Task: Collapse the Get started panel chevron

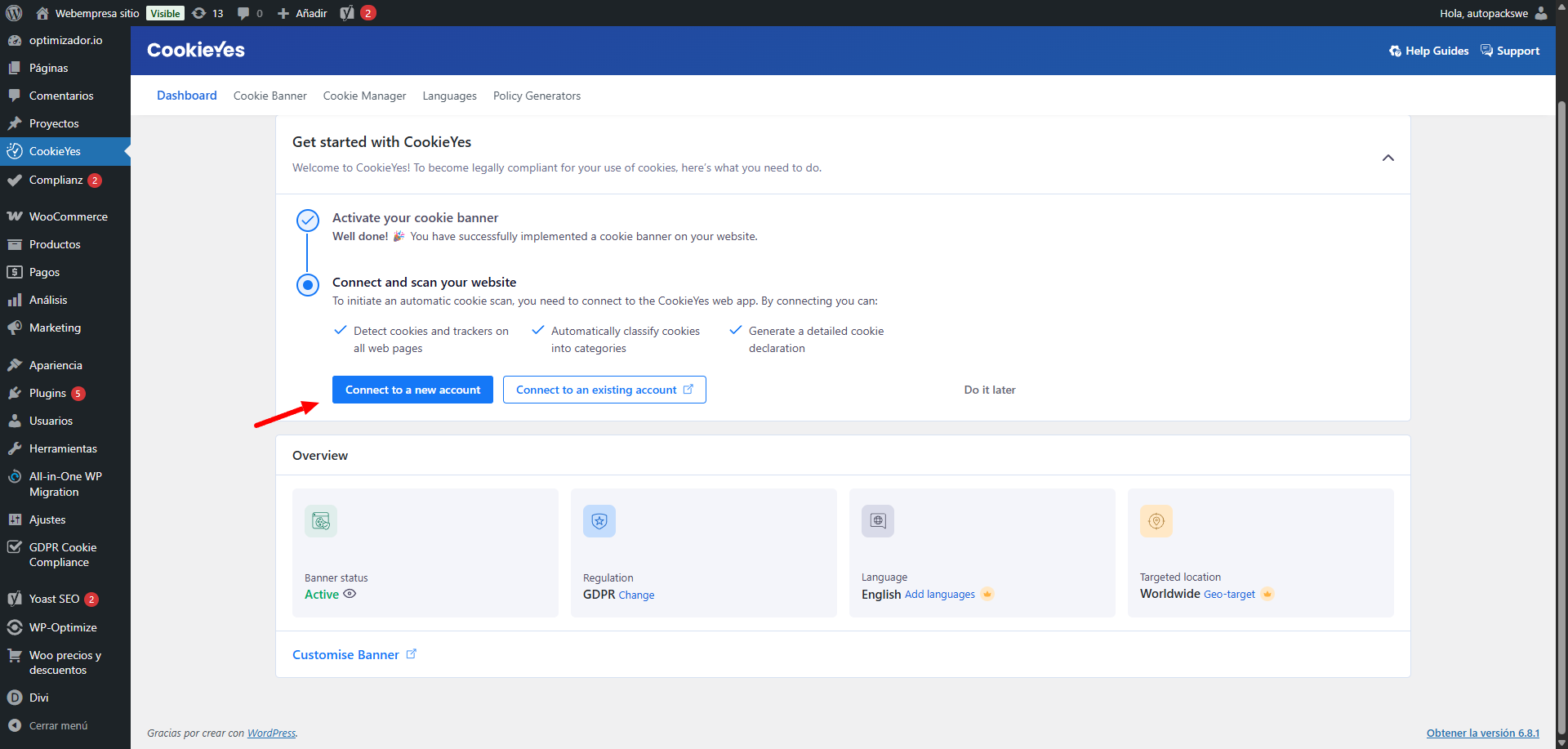Action: click(x=1388, y=158)
